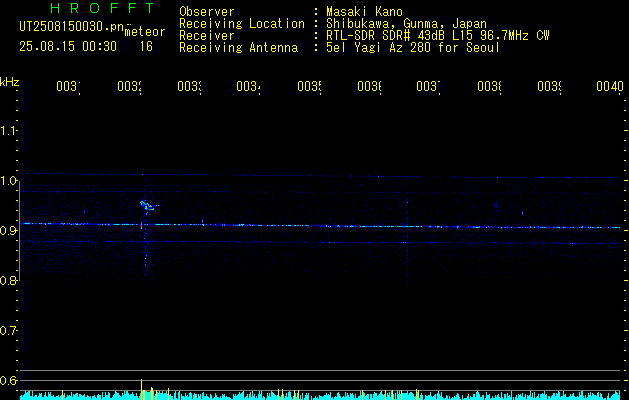Click the kHz axis unit label
This screenshot has width=629, height=400.
coord(9,83)
